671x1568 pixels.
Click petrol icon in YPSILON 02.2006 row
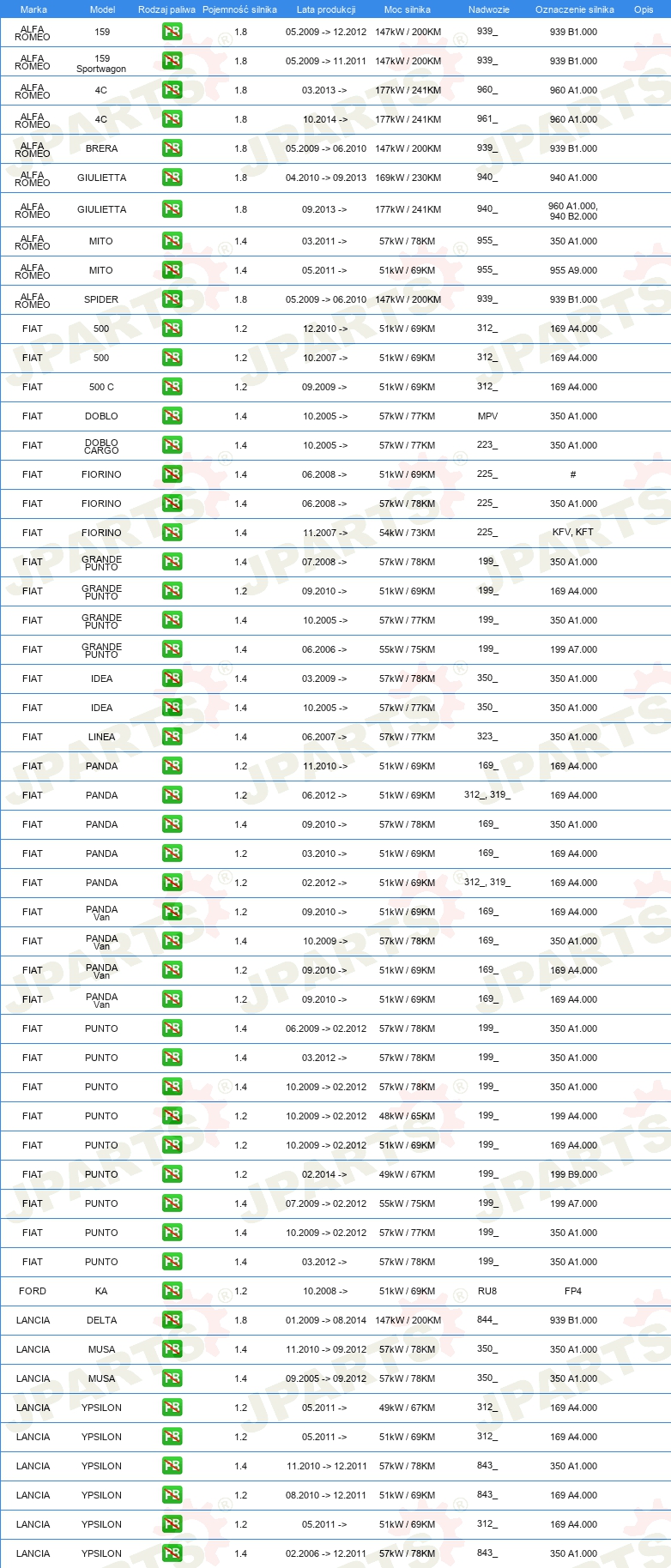tap(172, 1553)
